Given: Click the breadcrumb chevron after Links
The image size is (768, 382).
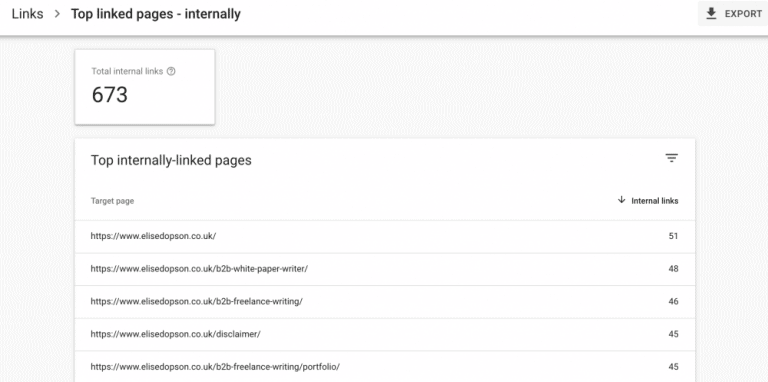Looking at the screenshot, I should (x=57, y=14).
